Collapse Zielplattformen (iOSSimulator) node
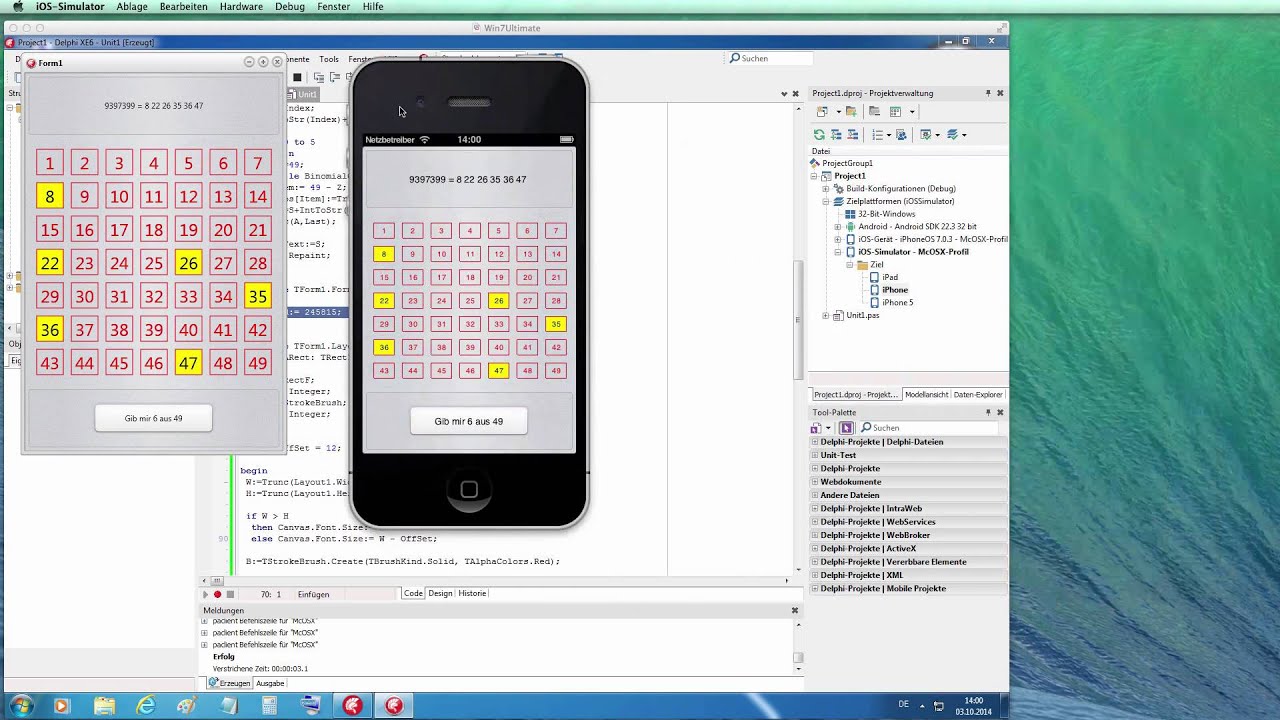 [825, 201]
